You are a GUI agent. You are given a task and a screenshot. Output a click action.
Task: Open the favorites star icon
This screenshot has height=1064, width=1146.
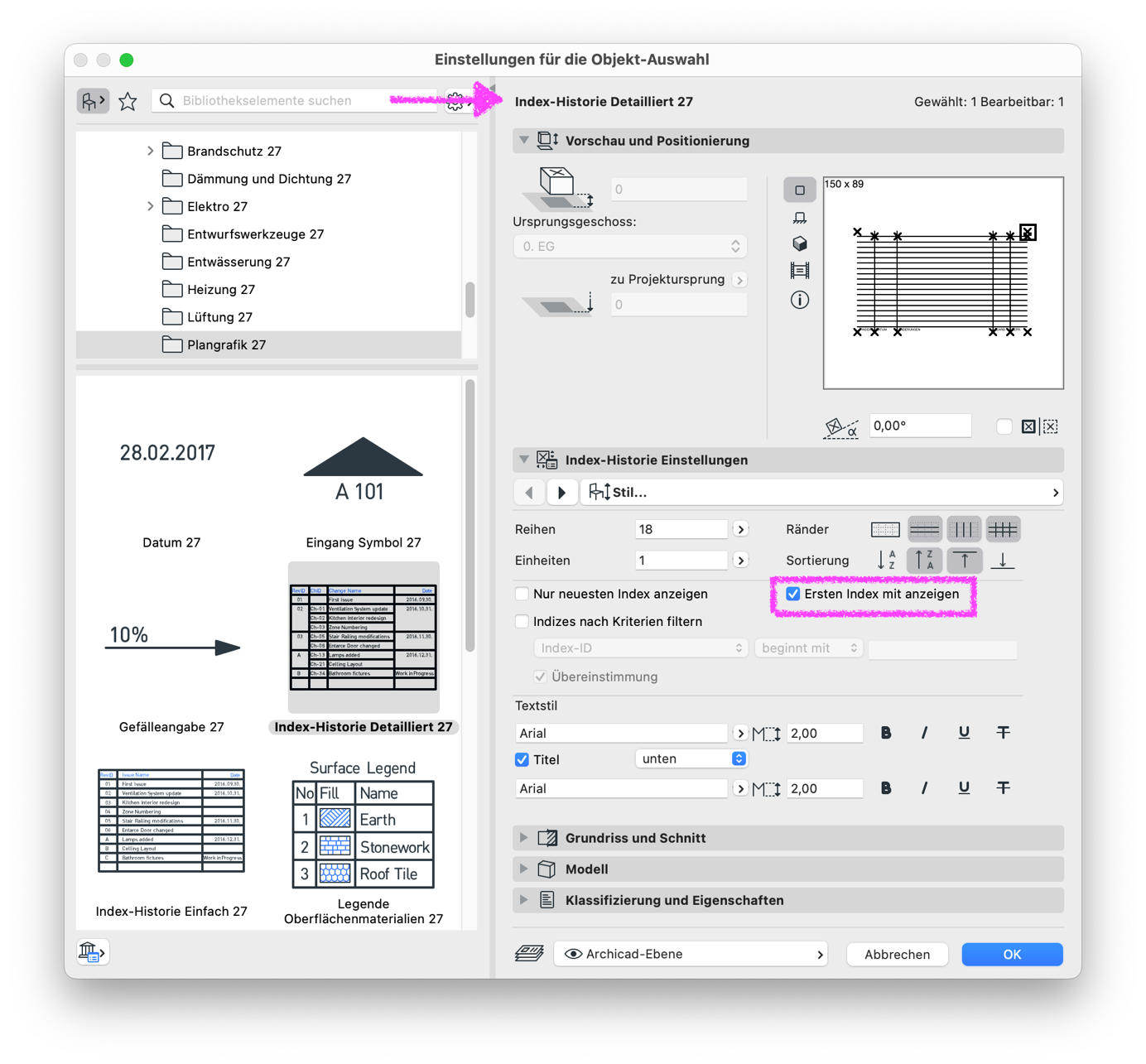pyautogui.click(x=128, y=101)
